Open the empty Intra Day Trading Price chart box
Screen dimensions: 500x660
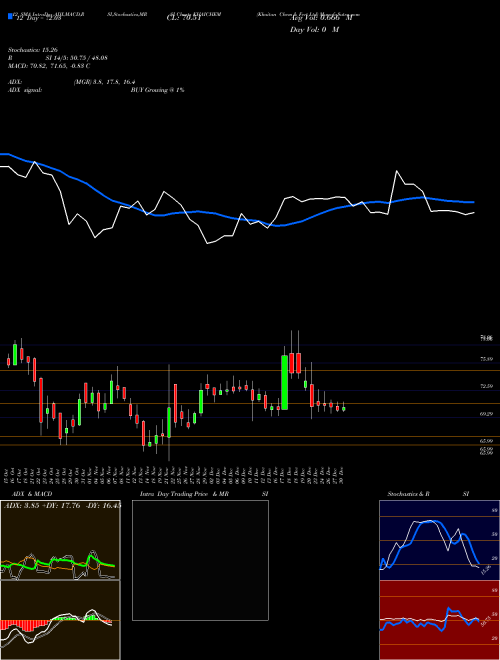tap(200, 560)
